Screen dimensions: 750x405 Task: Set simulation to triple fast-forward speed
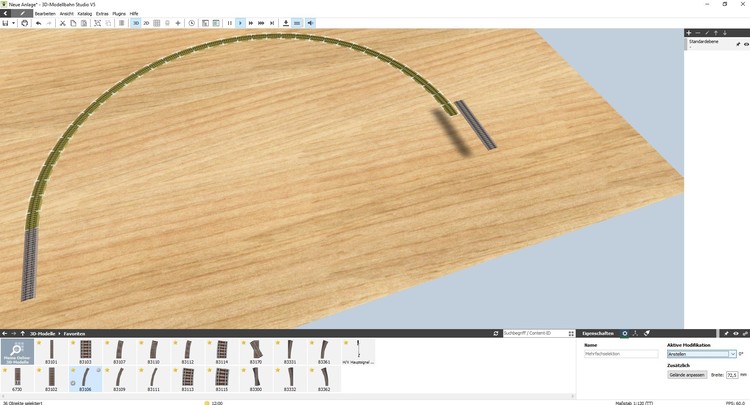pyautogui.click(x=261, y=23)
